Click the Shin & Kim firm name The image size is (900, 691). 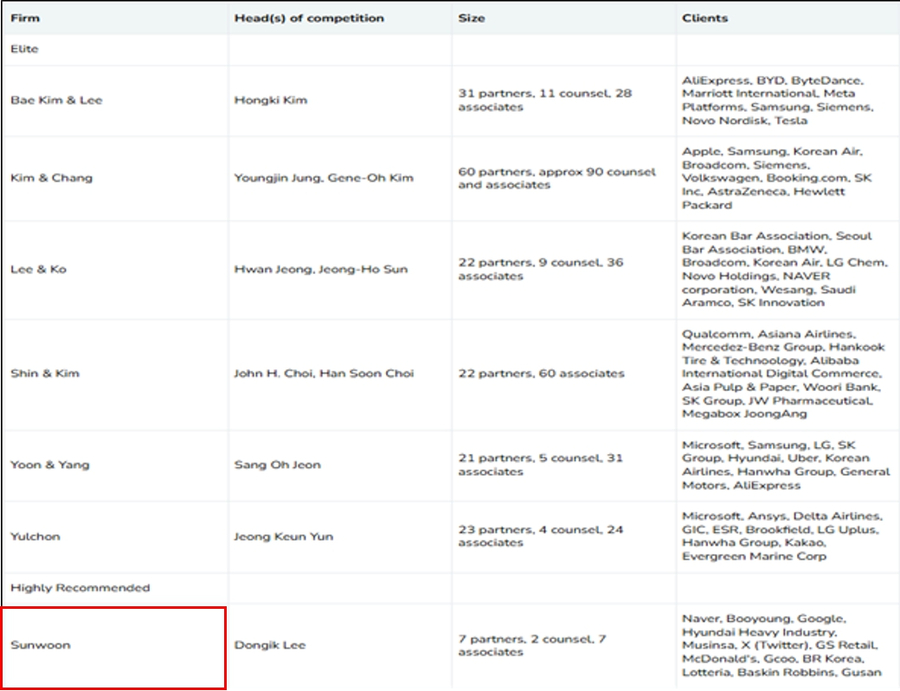click(44, 373)
